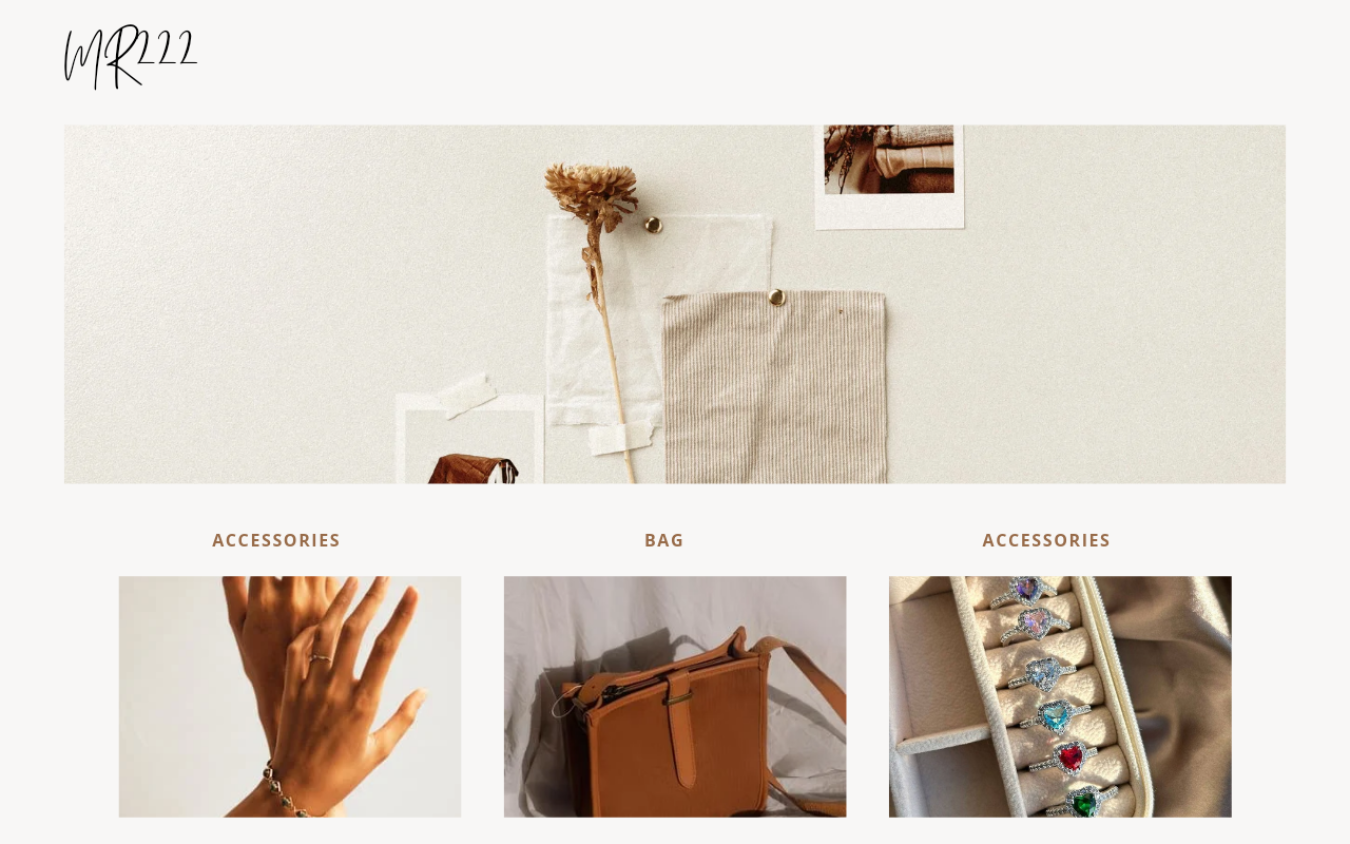This screenshot has width=1350, height=844.
Task: Click the red heart ring
Action: [x=1069, y=757]
